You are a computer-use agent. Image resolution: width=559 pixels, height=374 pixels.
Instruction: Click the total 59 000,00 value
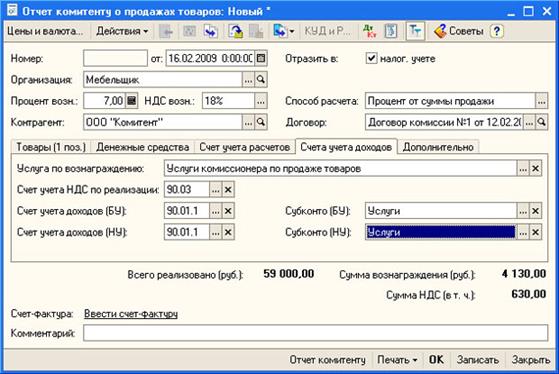tap(289, 274)
